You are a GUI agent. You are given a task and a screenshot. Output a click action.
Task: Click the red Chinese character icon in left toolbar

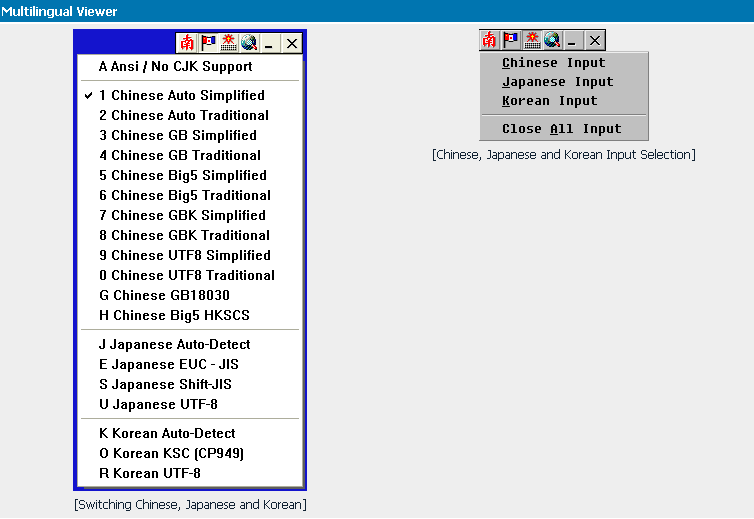point(187,43)
